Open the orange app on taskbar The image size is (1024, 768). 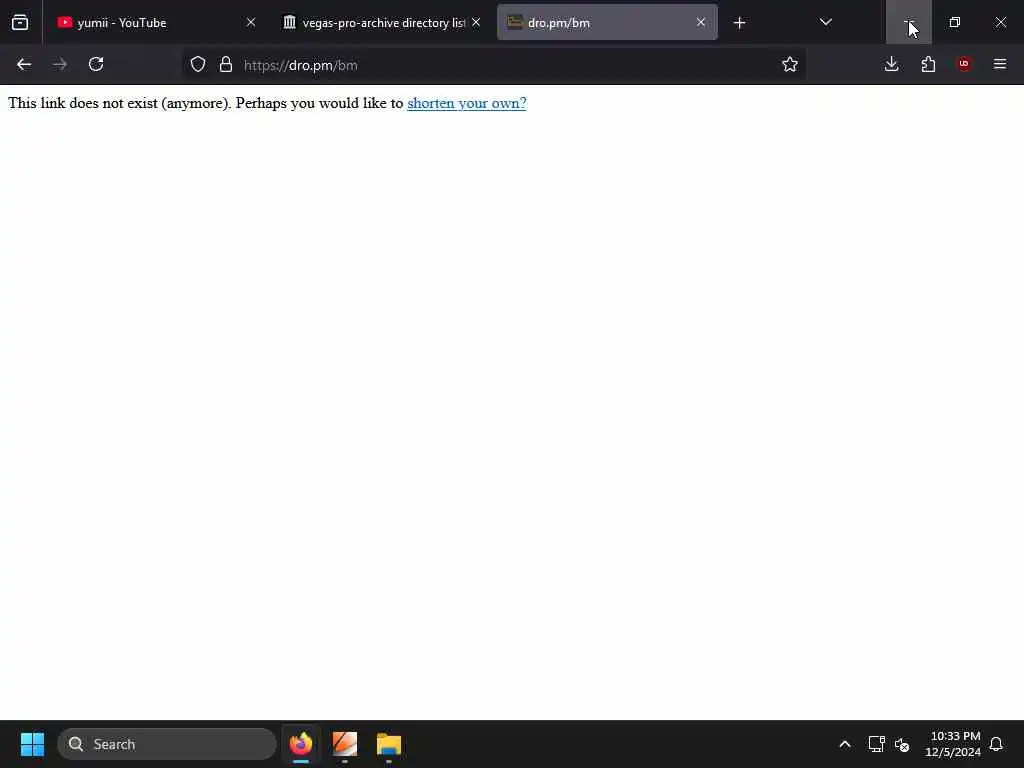pyautogui.click(x=345, y=744)
